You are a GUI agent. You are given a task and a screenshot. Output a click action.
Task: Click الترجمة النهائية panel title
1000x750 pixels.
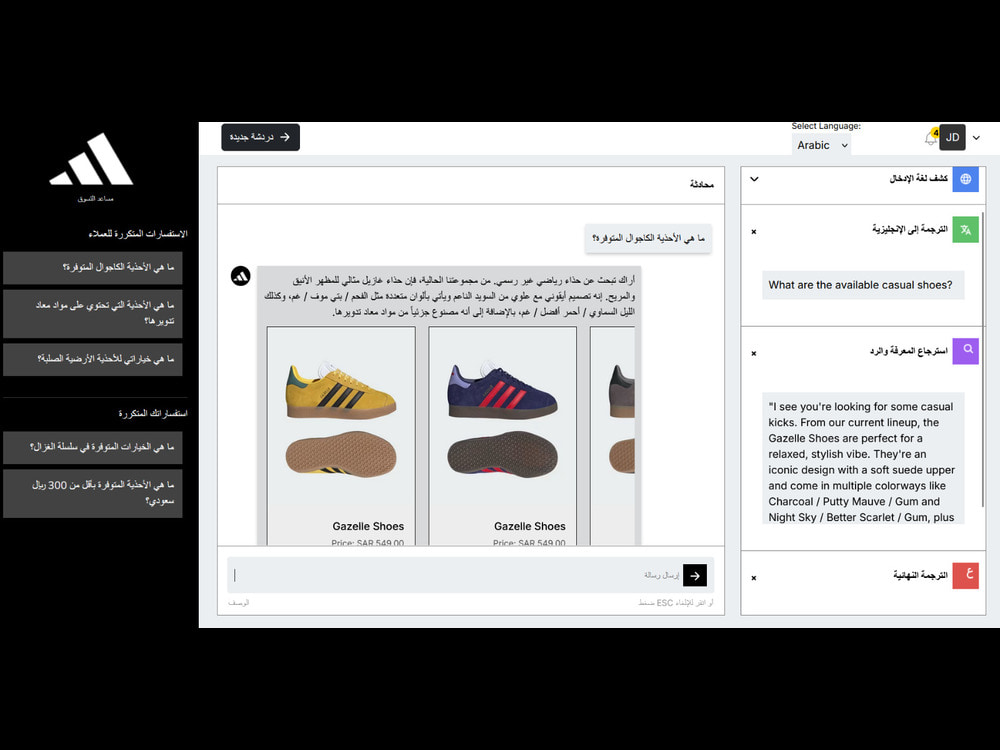click(x=920, y=575)
